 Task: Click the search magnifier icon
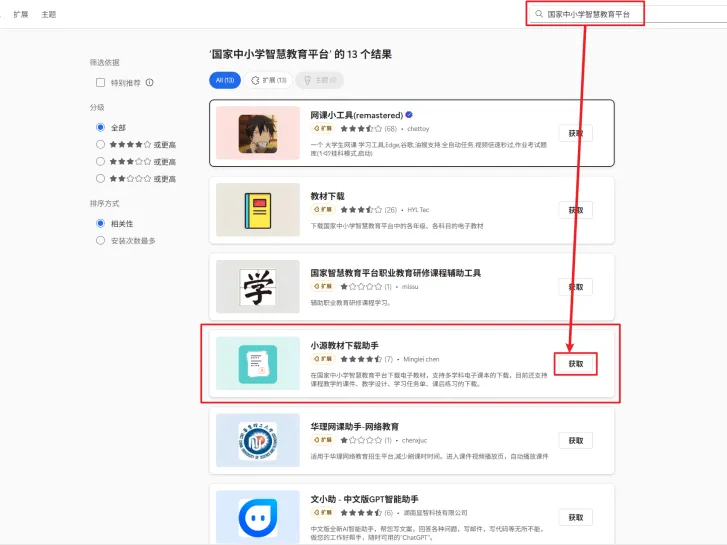(x=539, y=14)
